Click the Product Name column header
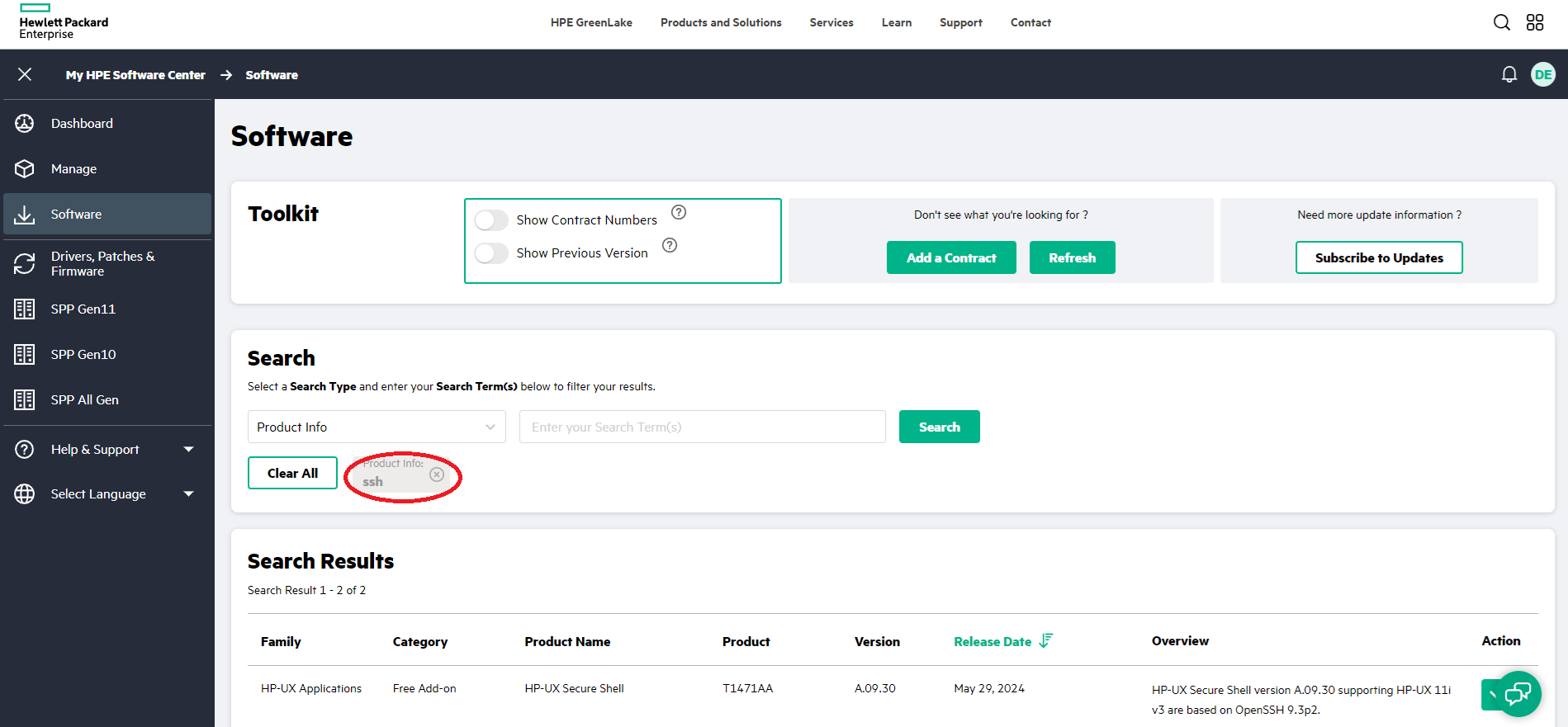 click(567, 641)
